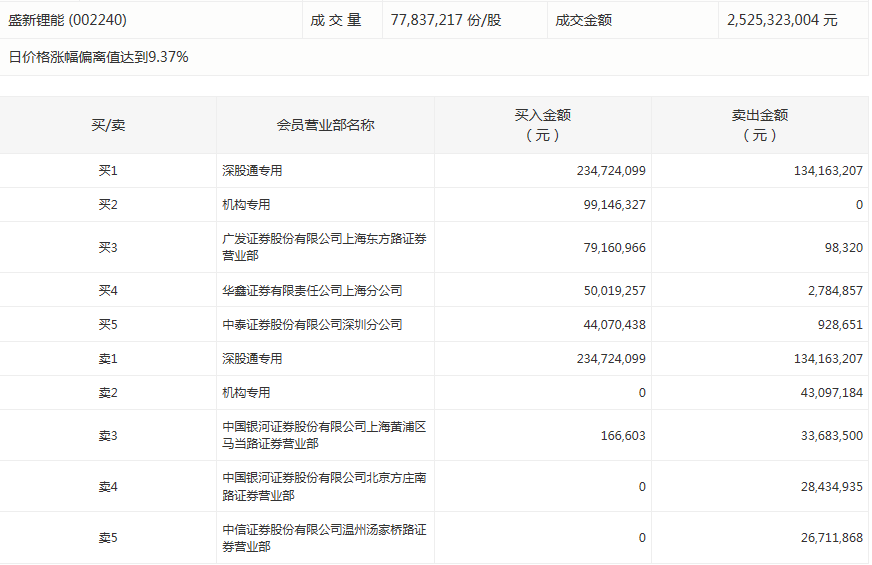Click the 日价格涨幅偏离值达到9.37% note

pyautogui.click(x=98, y=57)
